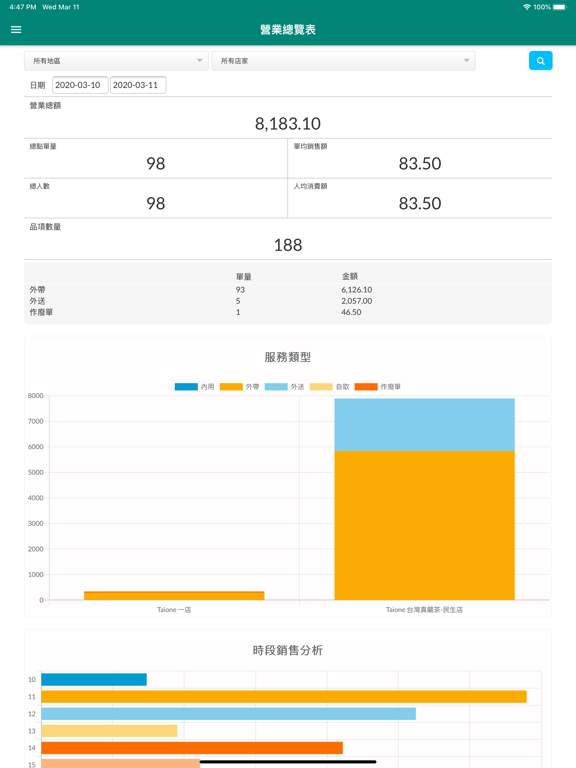This screenshot has width=576, height=768.
Task: Tap the item quantity value 188
Action: 288,245
